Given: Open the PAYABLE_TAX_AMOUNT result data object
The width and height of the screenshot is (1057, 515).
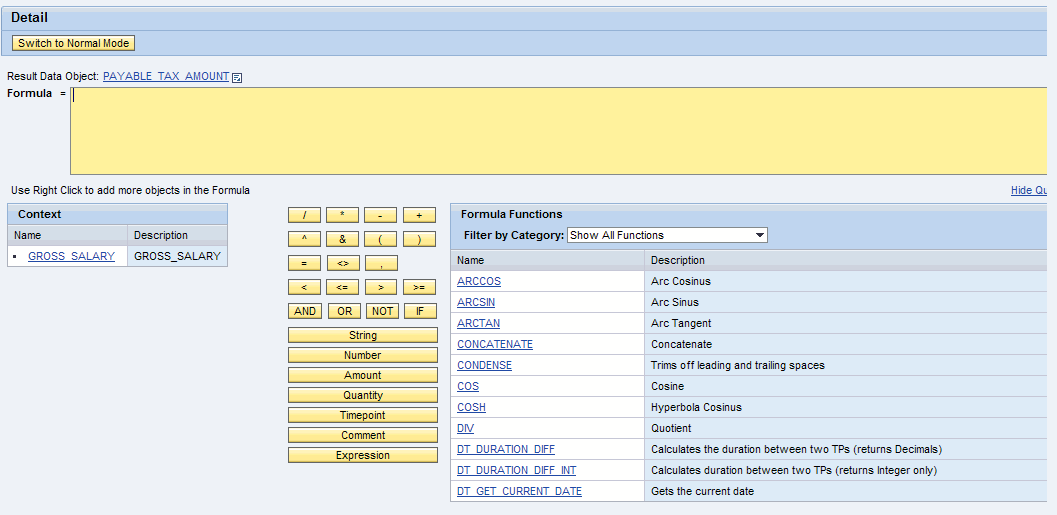Looking at the screenshot, I should coord(166,77).
